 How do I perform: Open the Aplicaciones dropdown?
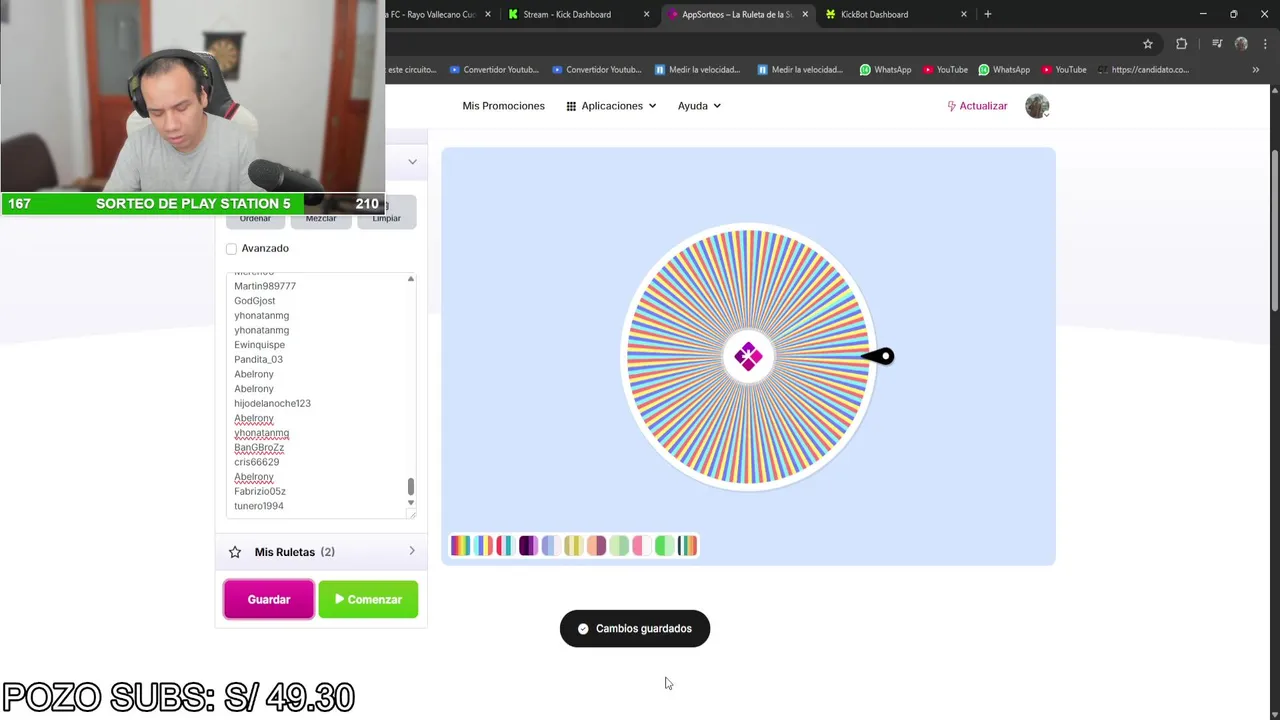[x=611, y=106]
